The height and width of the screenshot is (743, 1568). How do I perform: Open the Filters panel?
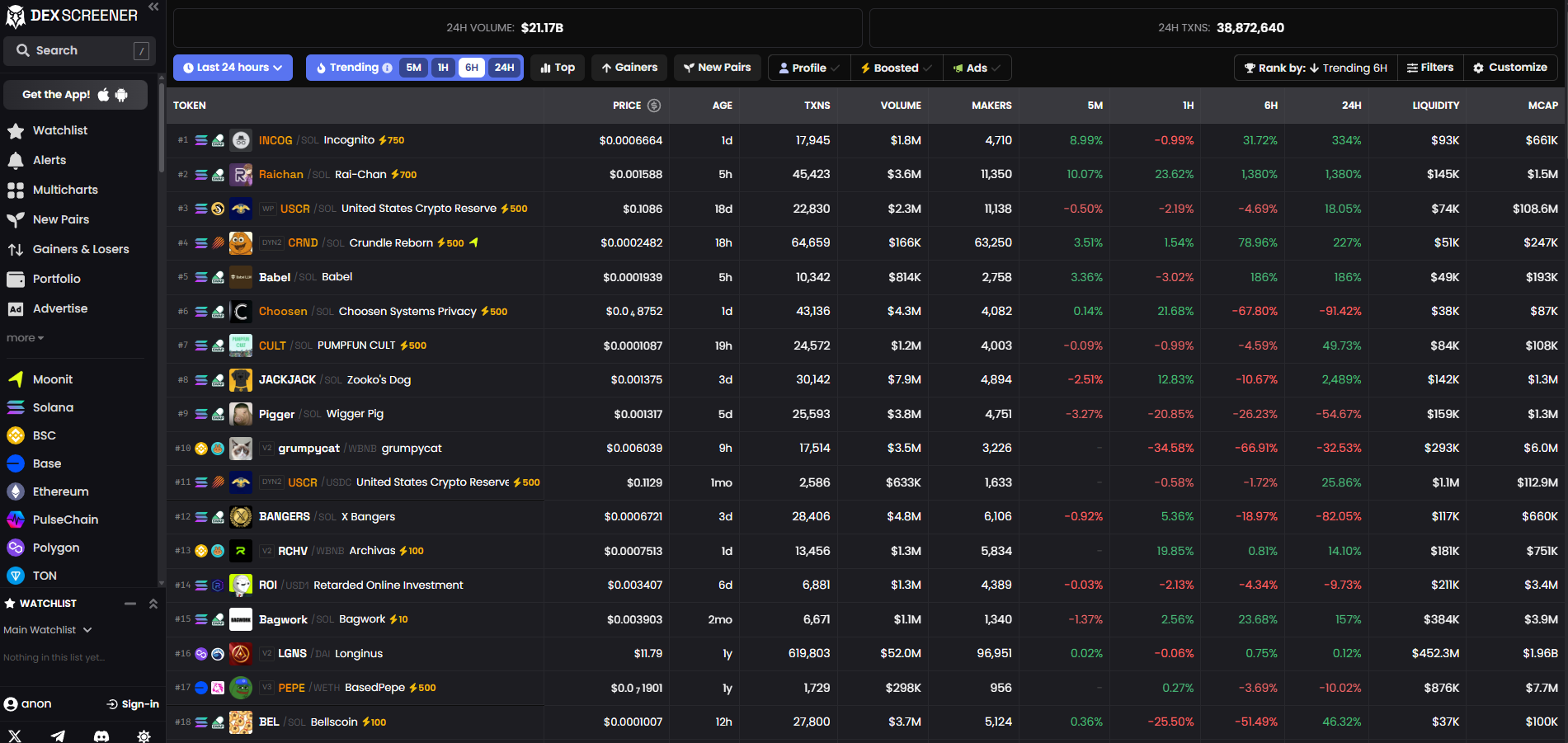[1430, 67]
